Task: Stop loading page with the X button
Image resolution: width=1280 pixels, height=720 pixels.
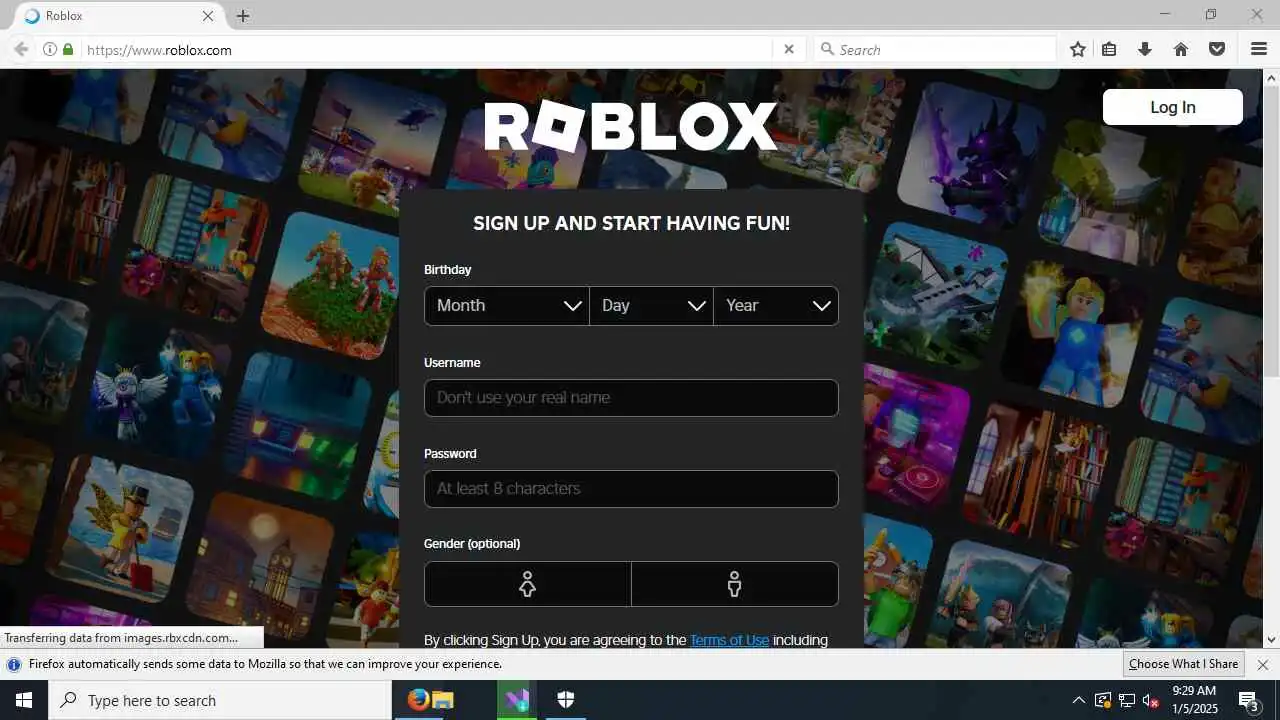Action: [x=788, y=49]
